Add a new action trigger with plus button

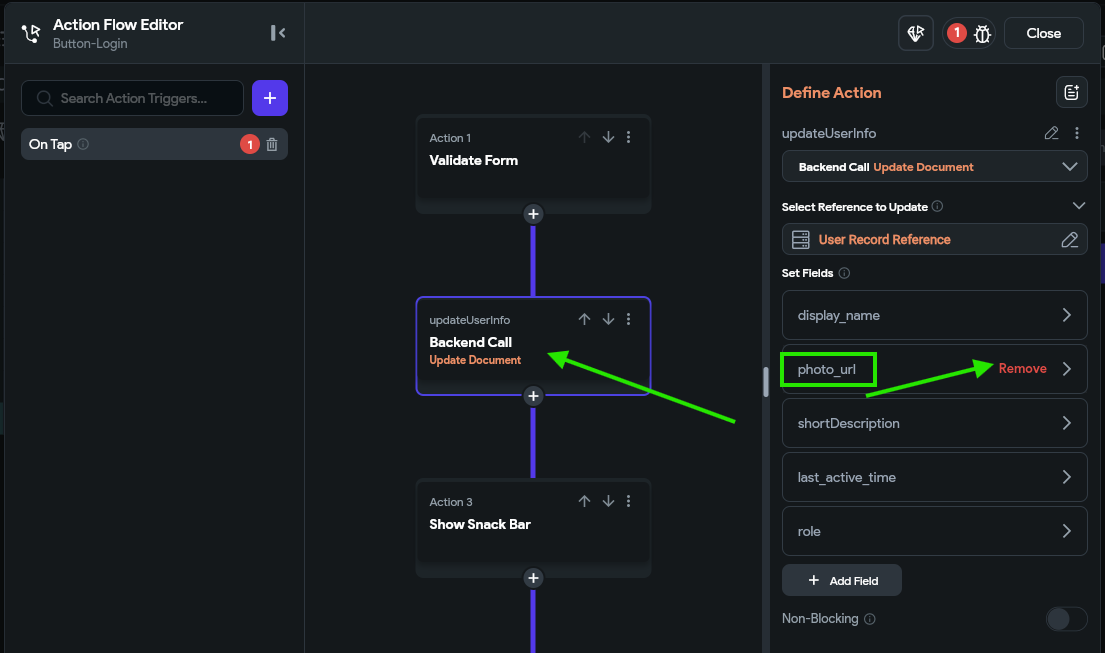tap(270, 98)
